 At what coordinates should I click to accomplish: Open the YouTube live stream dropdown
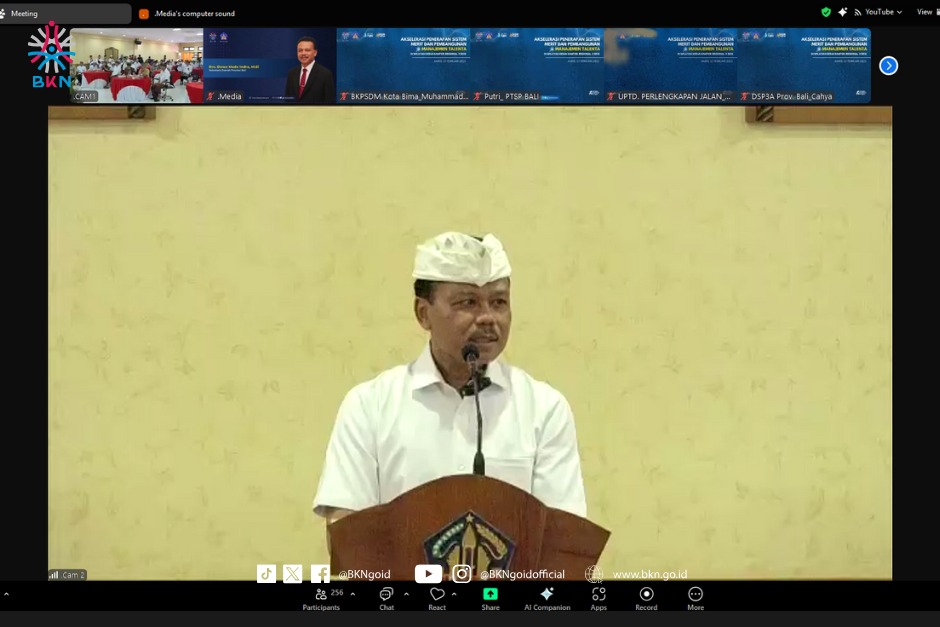point(878,12)
